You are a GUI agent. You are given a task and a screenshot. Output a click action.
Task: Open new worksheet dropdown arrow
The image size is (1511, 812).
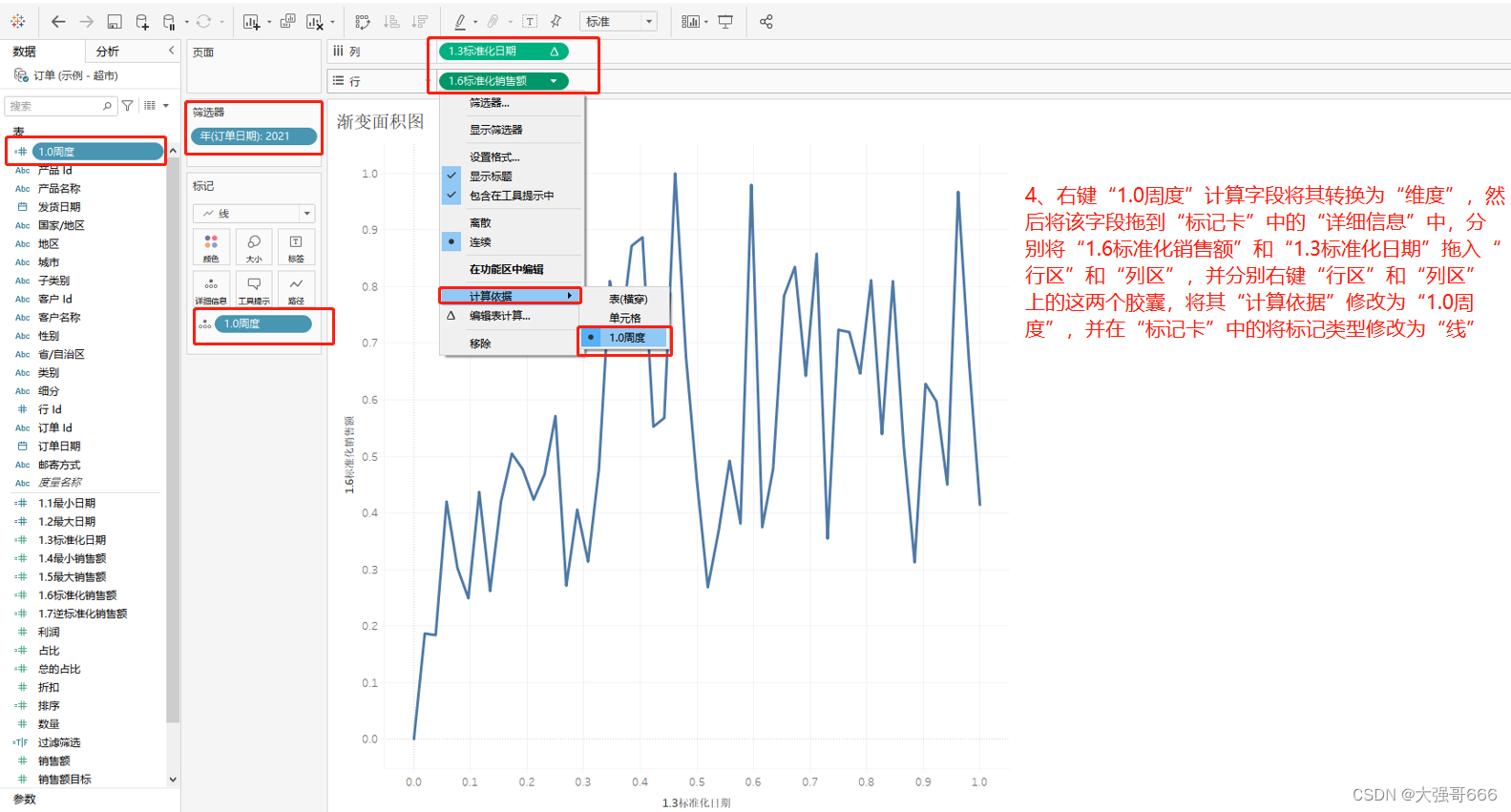[269, 22]
